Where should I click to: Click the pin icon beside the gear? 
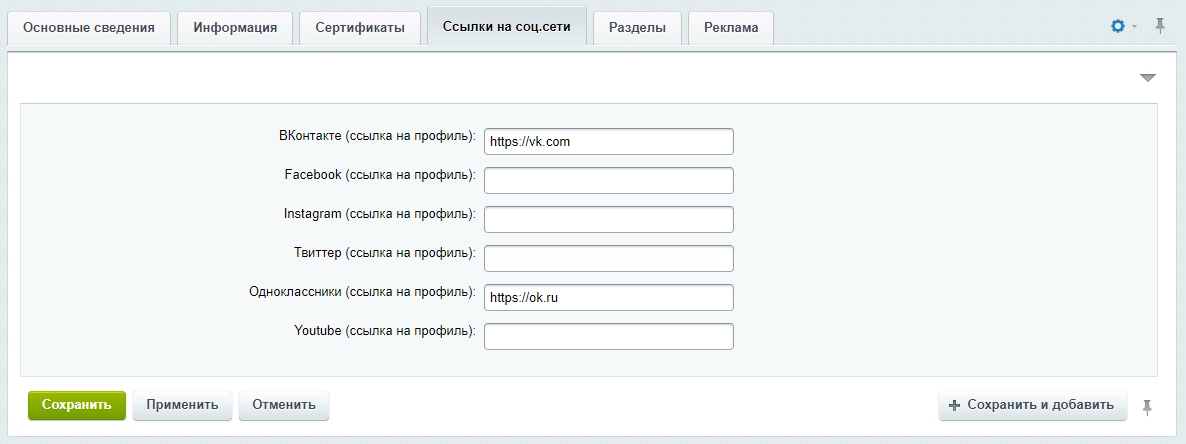point(1160,26)
